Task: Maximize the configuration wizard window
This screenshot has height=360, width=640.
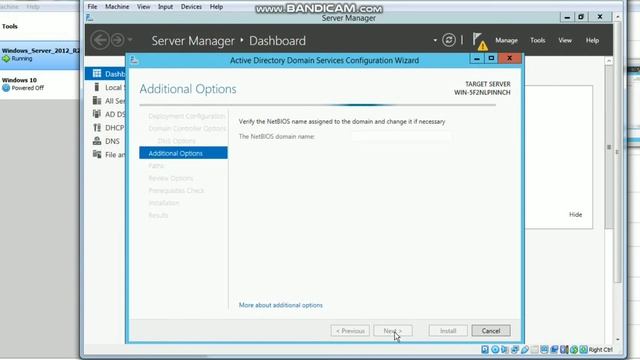Action: click(491, 59)
